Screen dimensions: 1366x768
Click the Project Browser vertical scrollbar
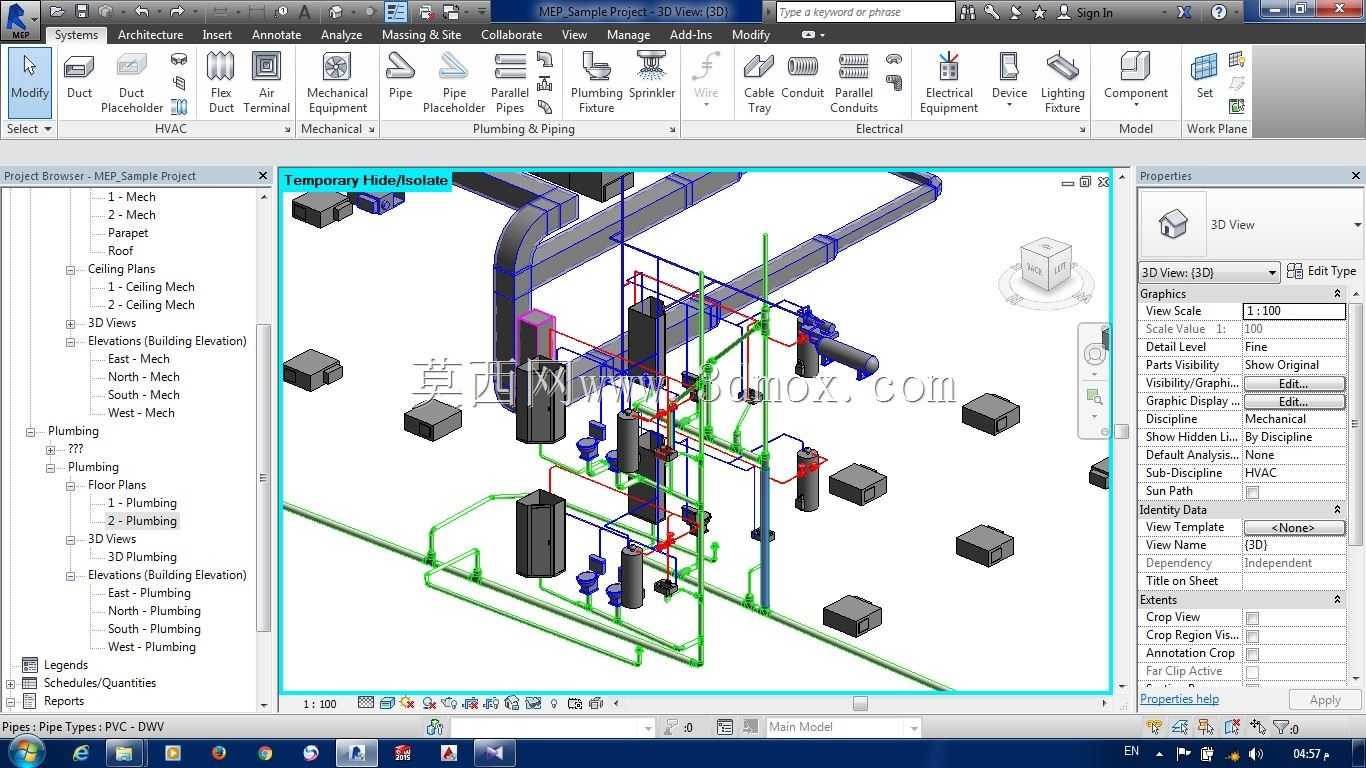point(264,478)
